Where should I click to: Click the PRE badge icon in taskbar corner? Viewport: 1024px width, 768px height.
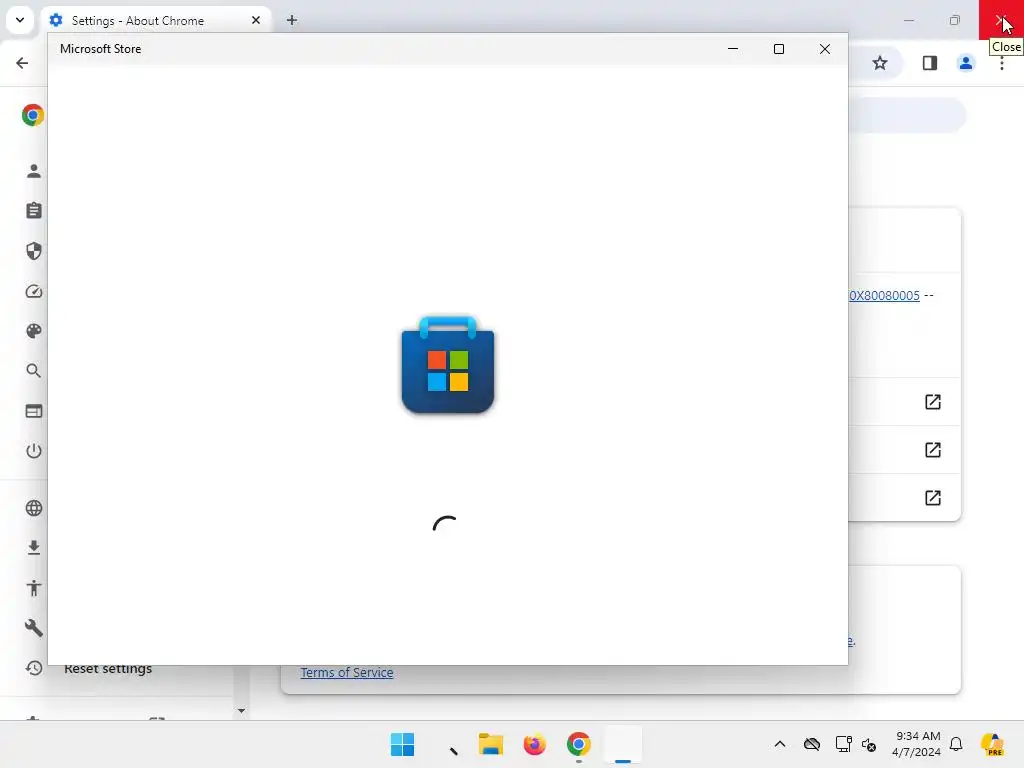992,744
